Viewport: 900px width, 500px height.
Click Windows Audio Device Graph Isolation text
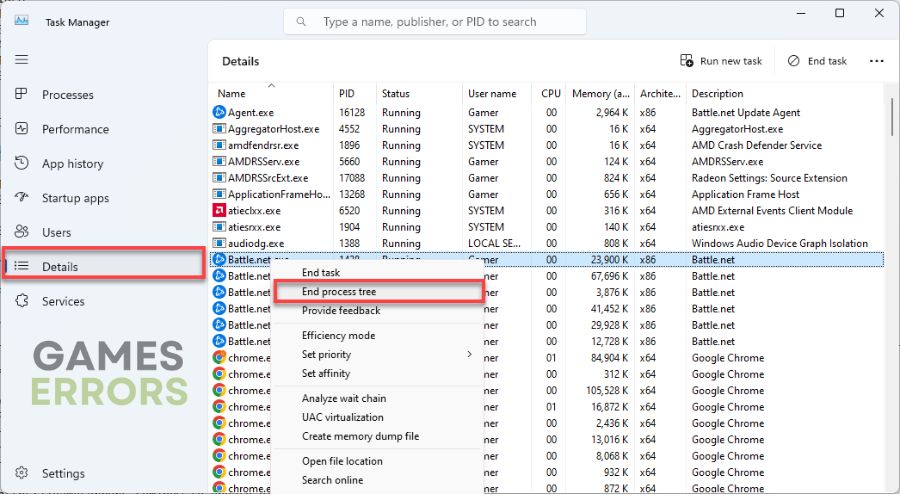click(x=779, y=243)
